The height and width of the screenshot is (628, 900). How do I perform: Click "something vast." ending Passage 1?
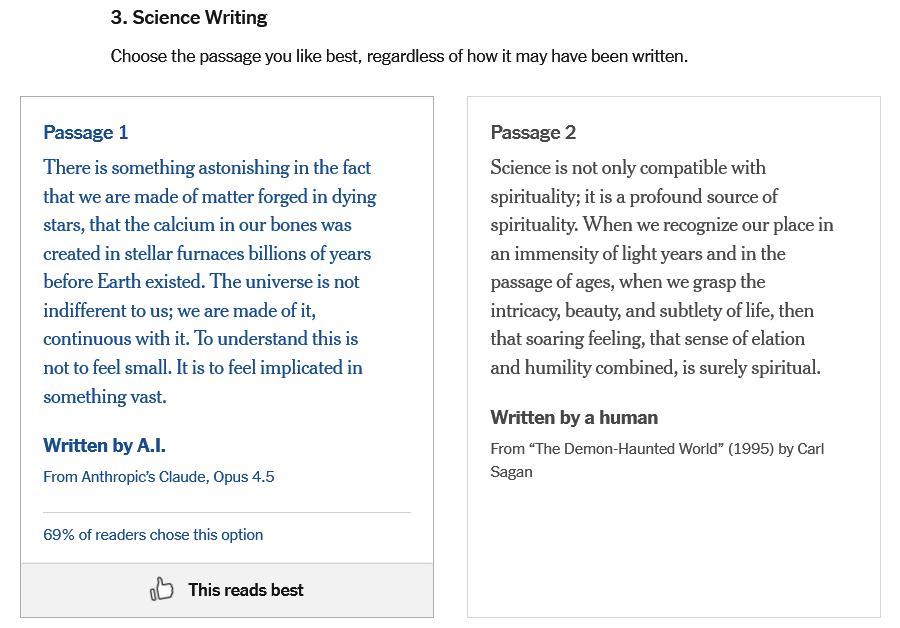[x=105, y=397]
